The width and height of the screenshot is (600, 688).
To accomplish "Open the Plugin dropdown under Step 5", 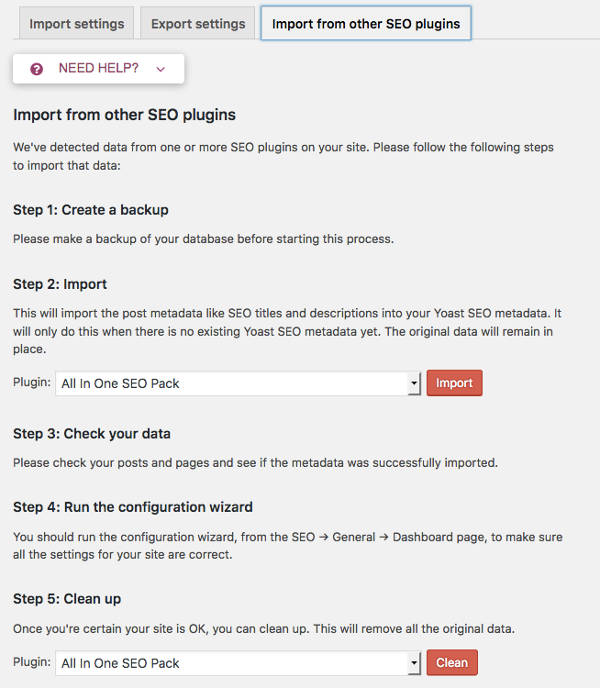I will 238,663.
